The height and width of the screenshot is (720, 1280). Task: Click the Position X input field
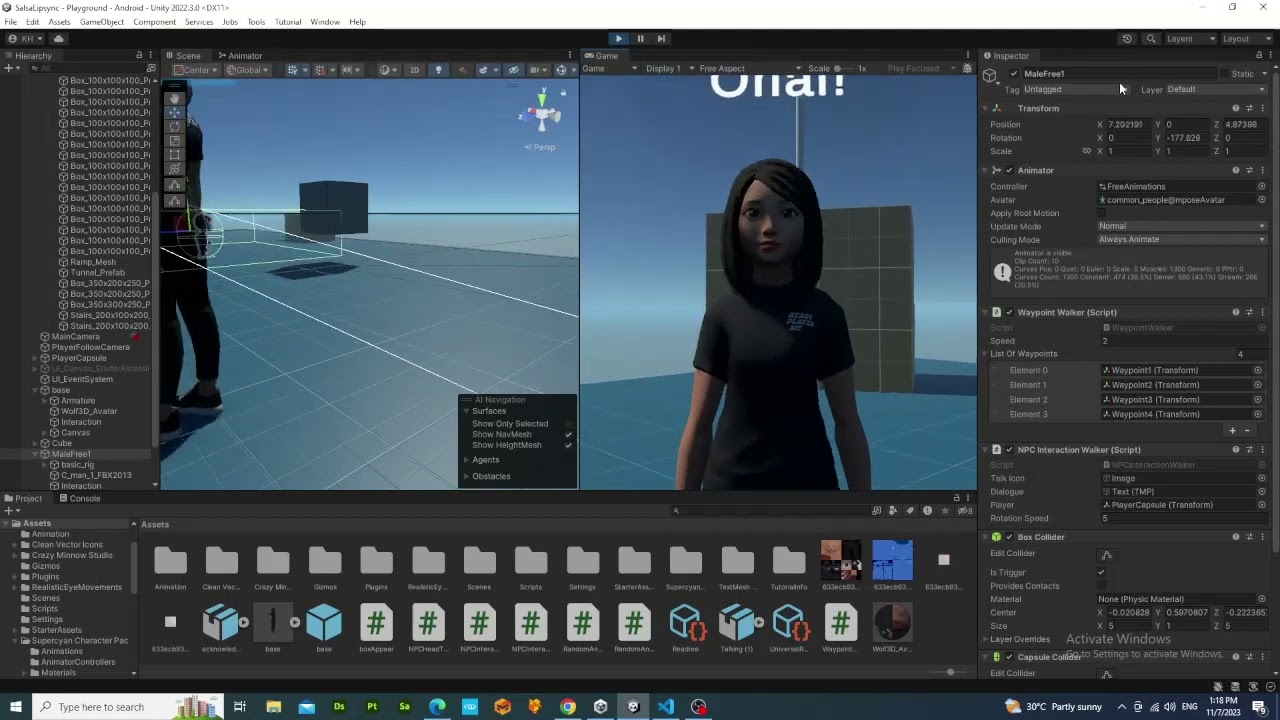click(1127, 125)
